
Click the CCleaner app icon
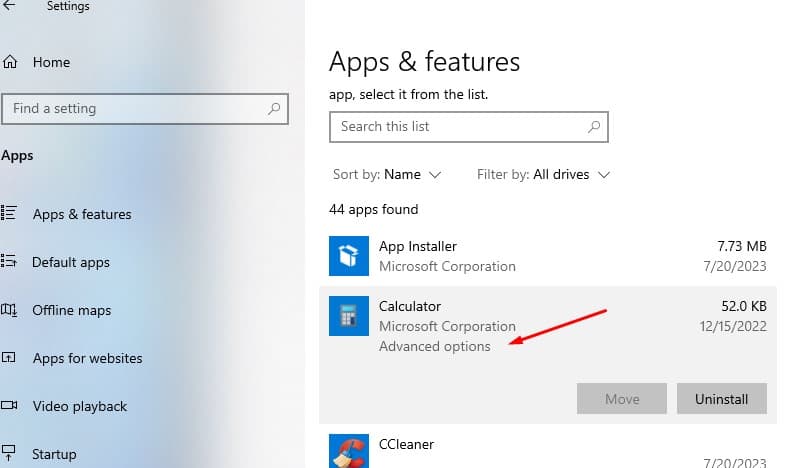[x=349, y=451]
